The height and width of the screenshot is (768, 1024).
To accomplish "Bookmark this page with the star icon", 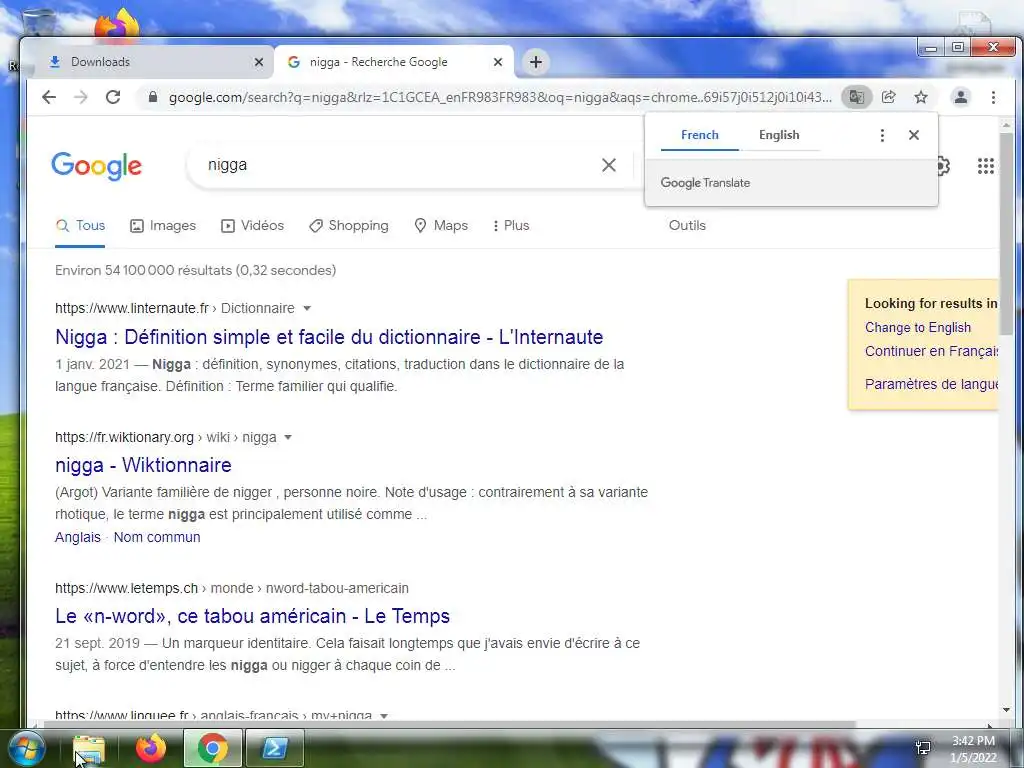I will click(921, 97).
